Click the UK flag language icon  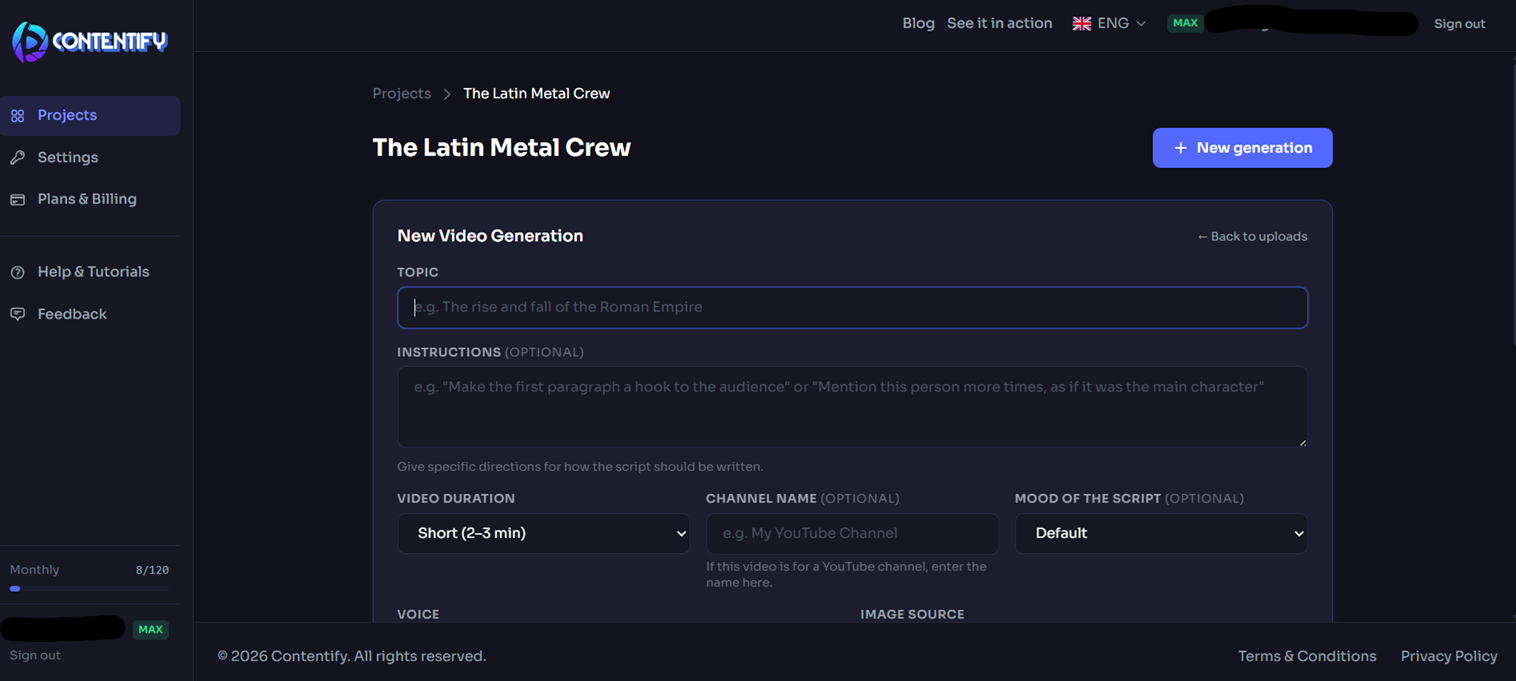click(1081, 22)
